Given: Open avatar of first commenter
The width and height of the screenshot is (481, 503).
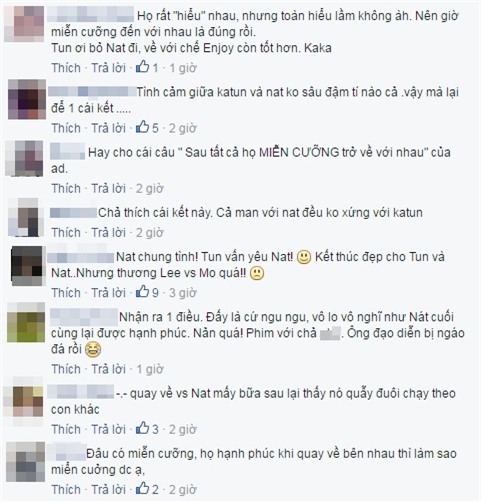Looking at the screenshot, I should pos(24,24).
